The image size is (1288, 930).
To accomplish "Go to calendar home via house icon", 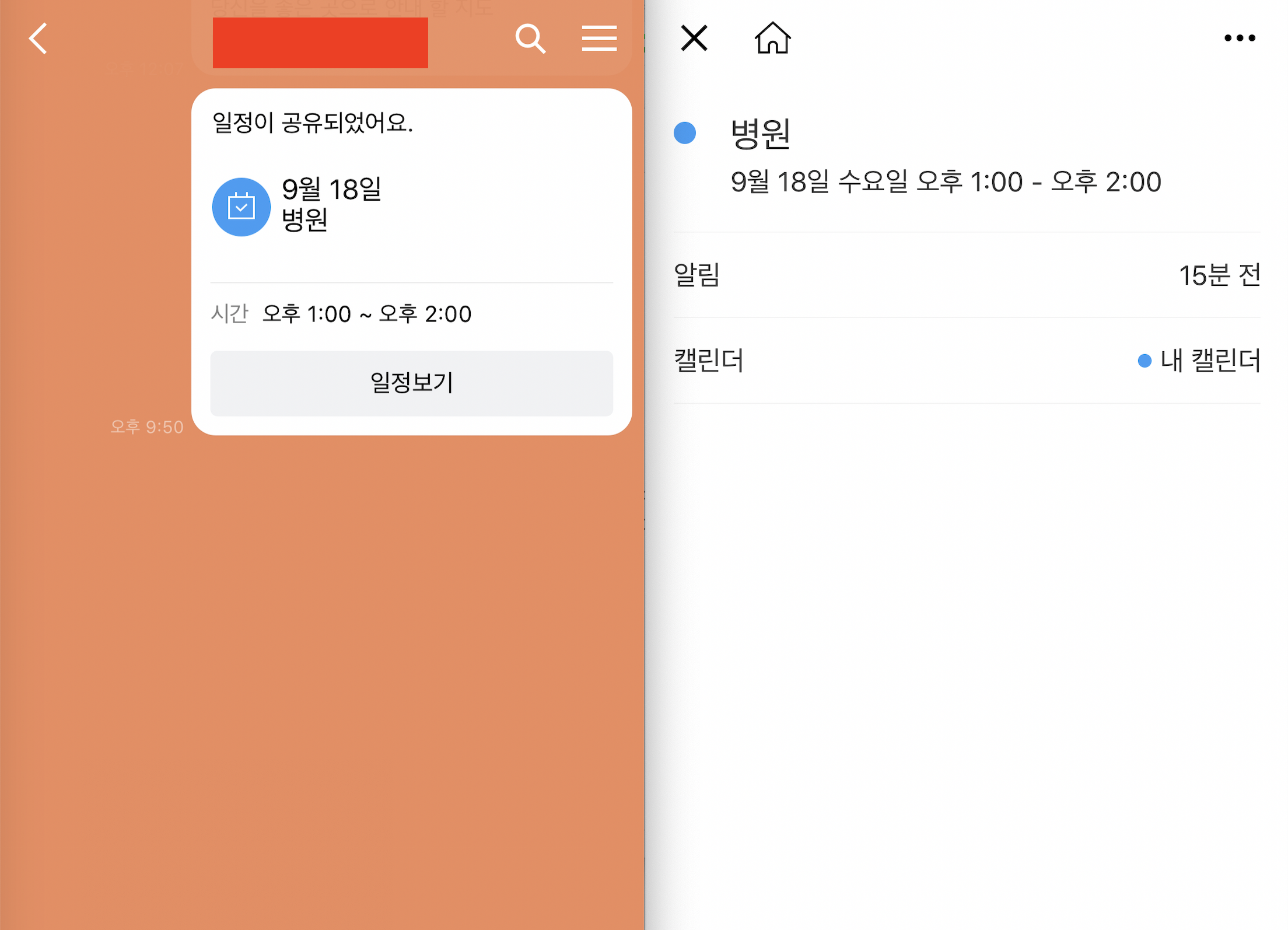I will pos(772,39).
